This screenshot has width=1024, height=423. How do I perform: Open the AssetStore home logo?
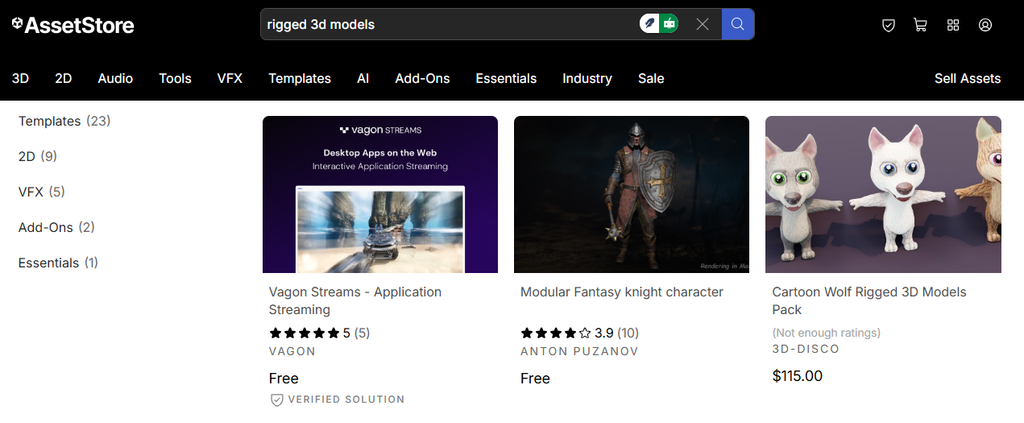click(x=72, y=25)
